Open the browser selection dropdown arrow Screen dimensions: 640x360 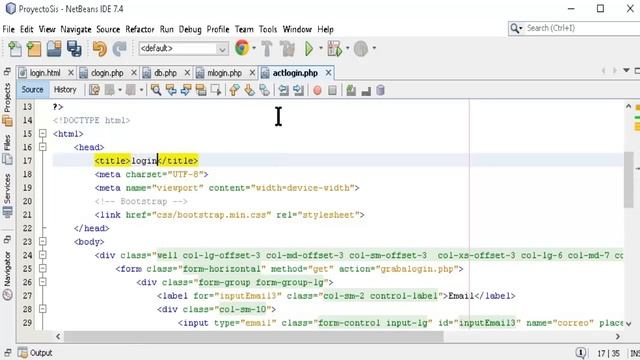point(254,48)
